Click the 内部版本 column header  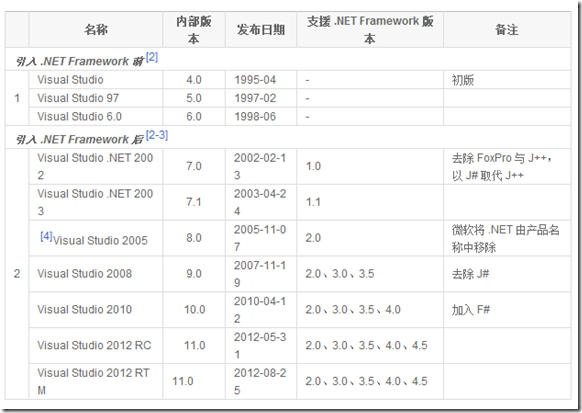(x=194, y=30)
